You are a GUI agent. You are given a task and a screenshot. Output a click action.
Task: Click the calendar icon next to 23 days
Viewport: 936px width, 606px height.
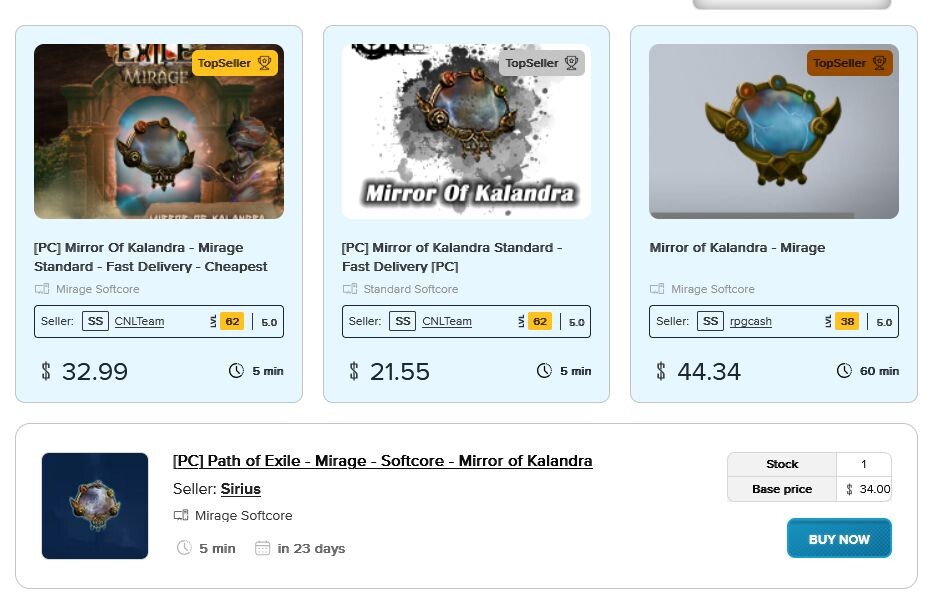point(262,548)
